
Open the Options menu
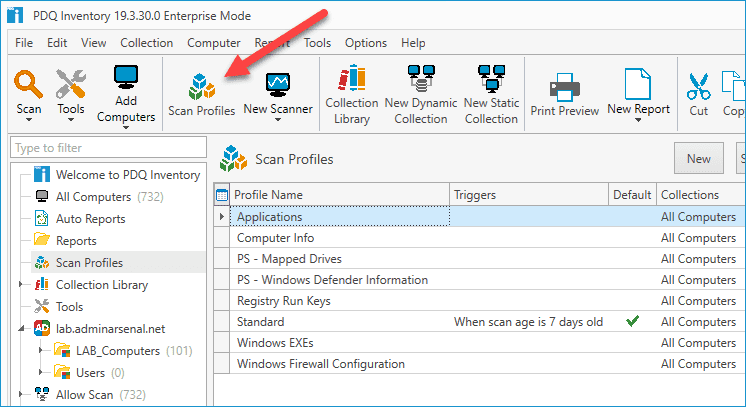pos(366,43)
